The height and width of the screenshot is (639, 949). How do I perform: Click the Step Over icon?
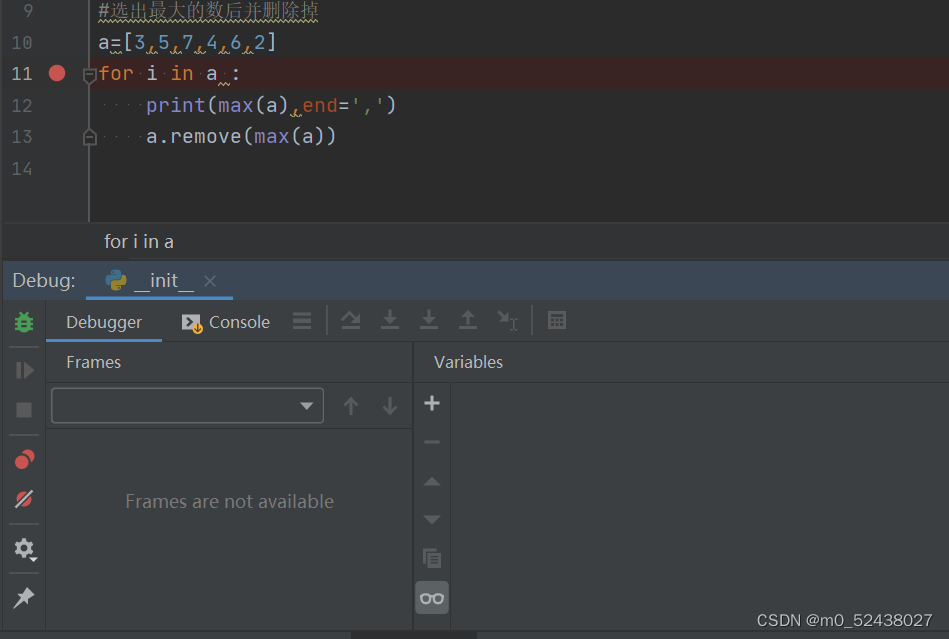click(x=350, y=320)
